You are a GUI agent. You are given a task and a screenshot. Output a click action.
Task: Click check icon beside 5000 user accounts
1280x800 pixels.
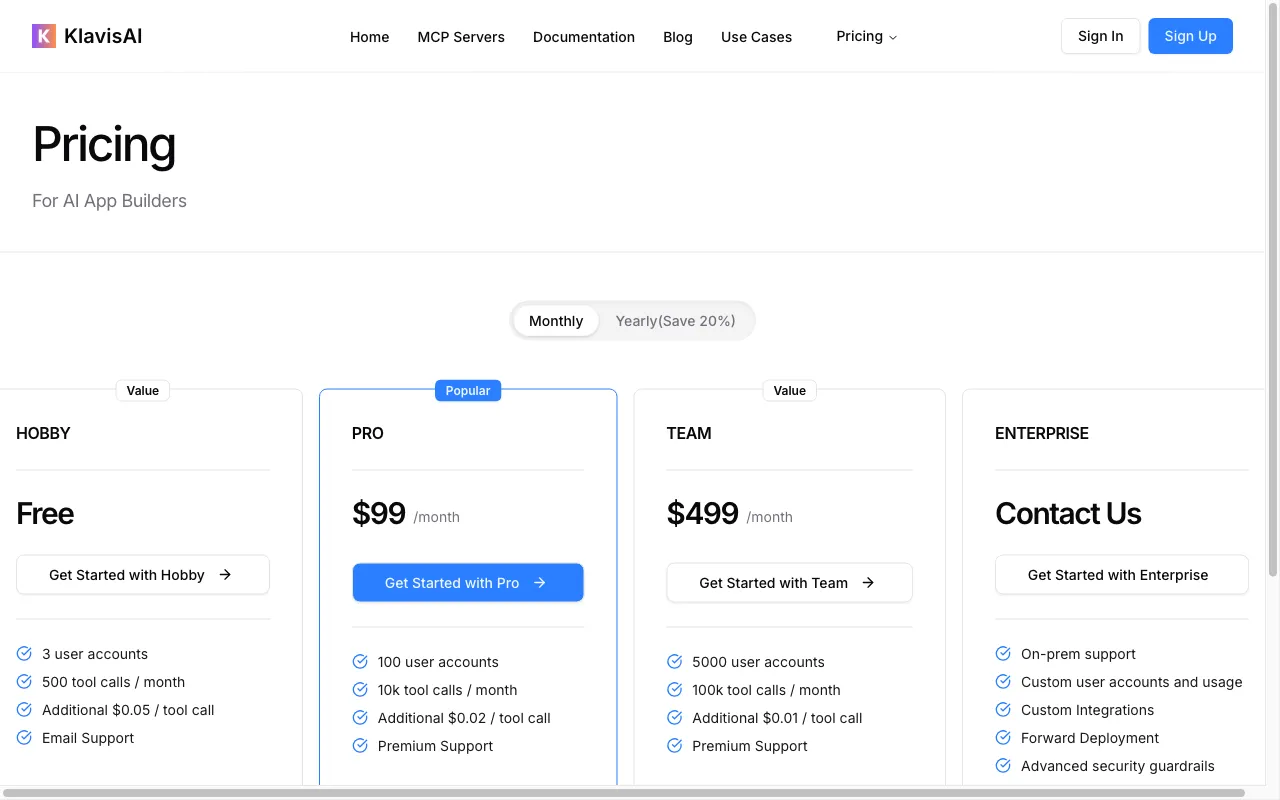pos(675,662)
